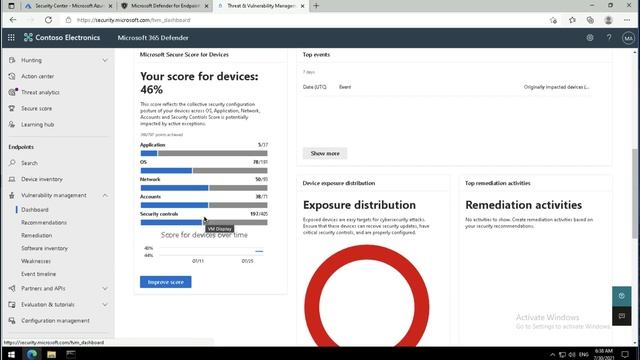Open File Explorer from the taskbar
This screenshot has width=640, height=360.
pos(51,354)
